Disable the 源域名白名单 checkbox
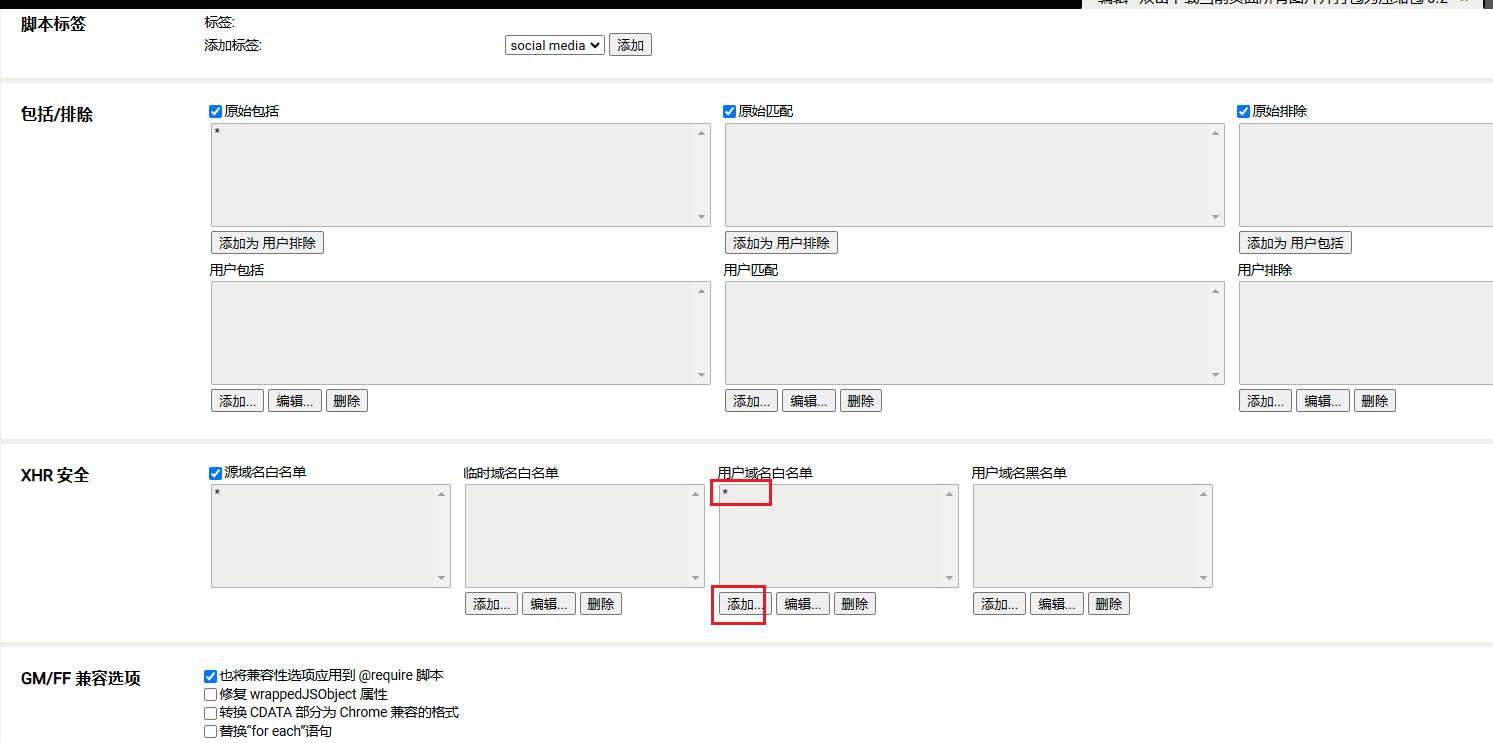 click(x=216, y=473)
